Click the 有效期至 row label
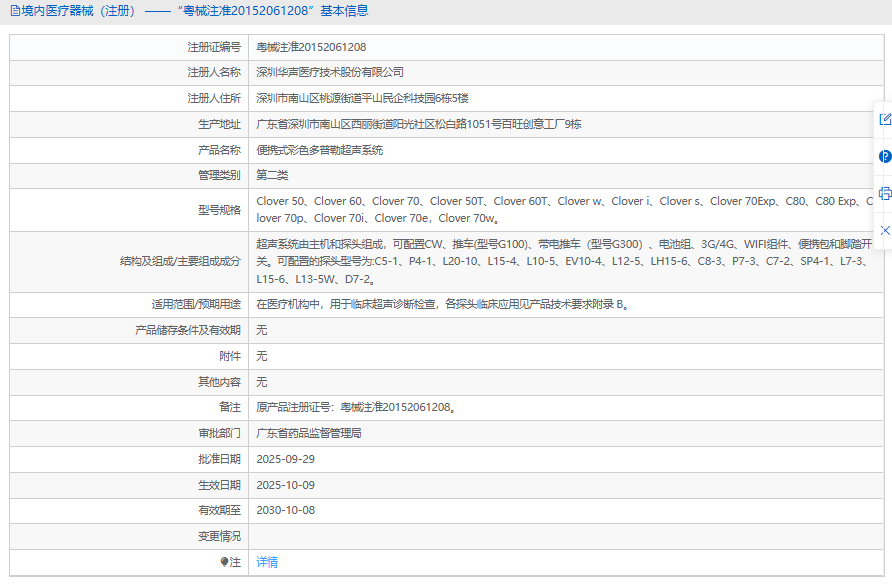892x584 pixels. pyautogui.click(x=220, y=510)
